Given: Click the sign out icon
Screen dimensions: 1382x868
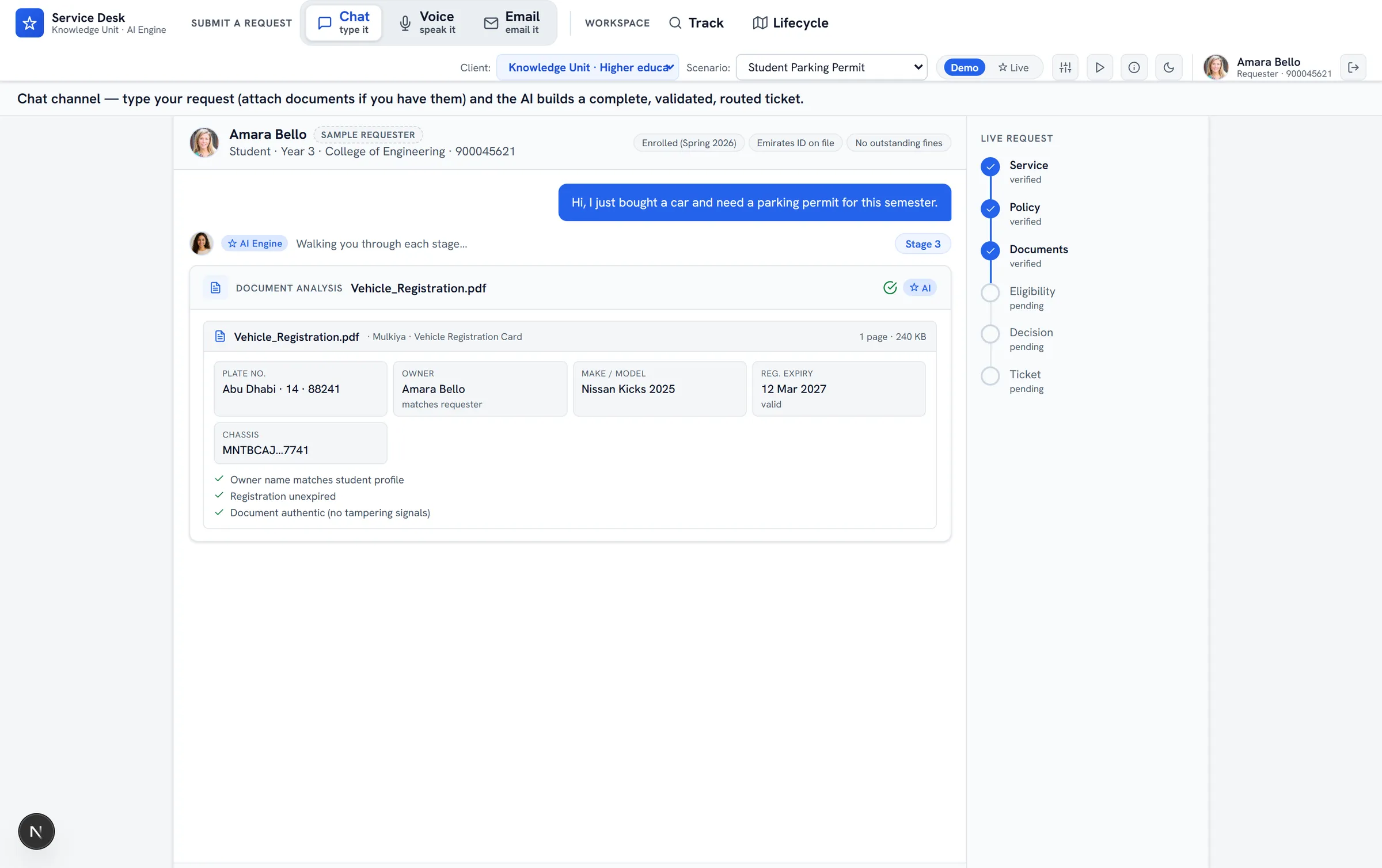Looking at the screenshot, I should click(1353, 67).
